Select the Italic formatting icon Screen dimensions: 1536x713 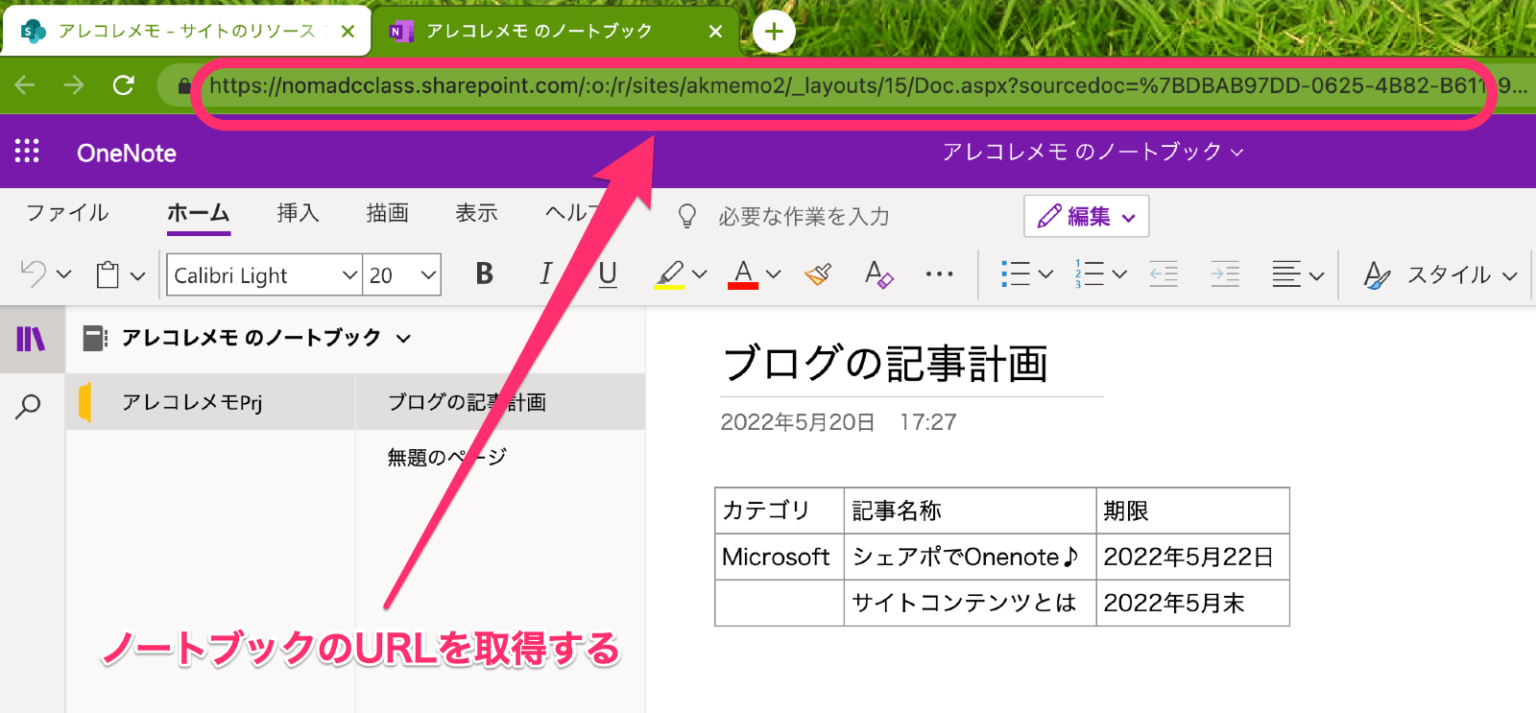click(x=546, y=273)
